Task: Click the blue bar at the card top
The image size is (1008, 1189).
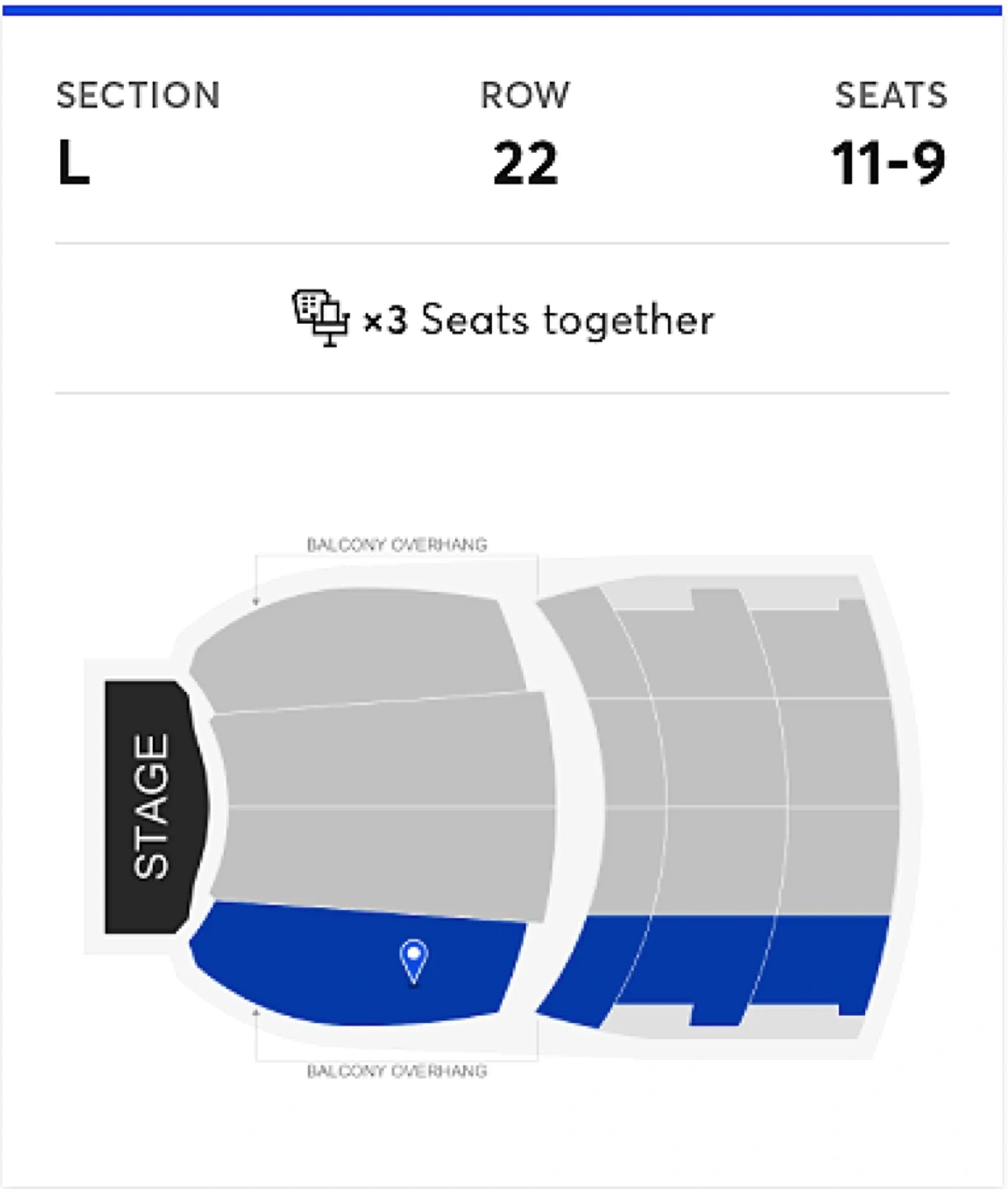Action: (x=504, y=11)
